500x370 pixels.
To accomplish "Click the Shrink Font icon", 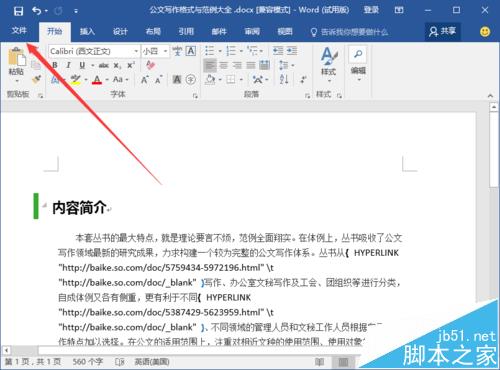I will [158, 80].
